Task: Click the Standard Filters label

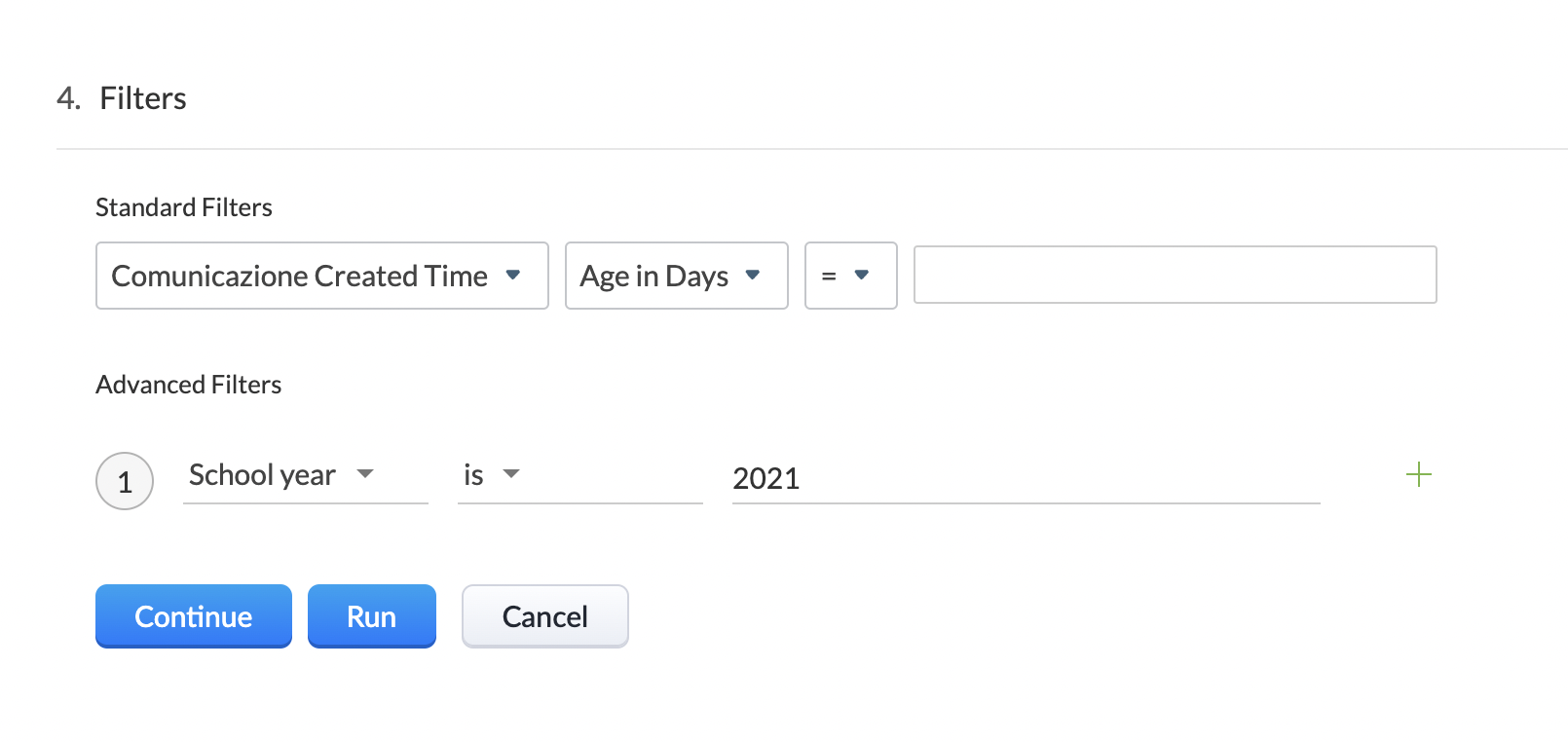Action: [x=184, y=207]
